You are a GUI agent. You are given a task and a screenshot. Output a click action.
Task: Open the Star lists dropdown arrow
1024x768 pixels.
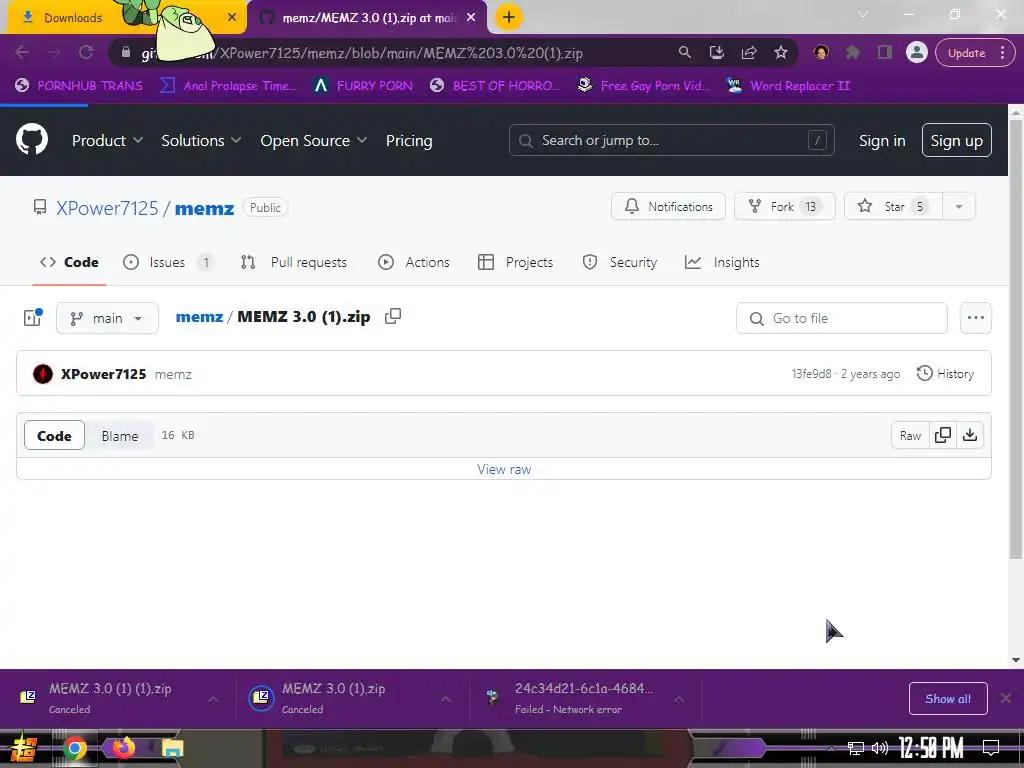[959, 206]
